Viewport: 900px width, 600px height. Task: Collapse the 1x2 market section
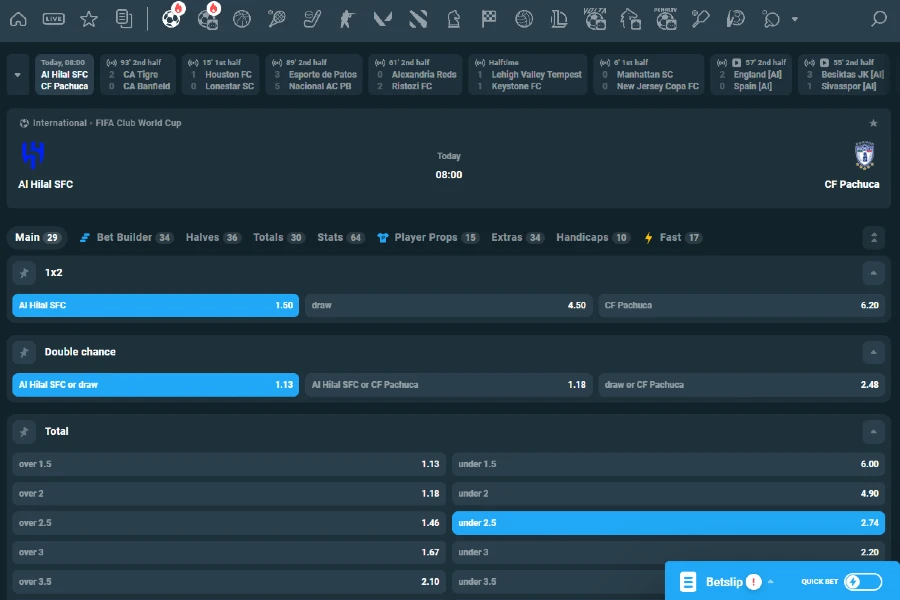click(x=873, y=272)
